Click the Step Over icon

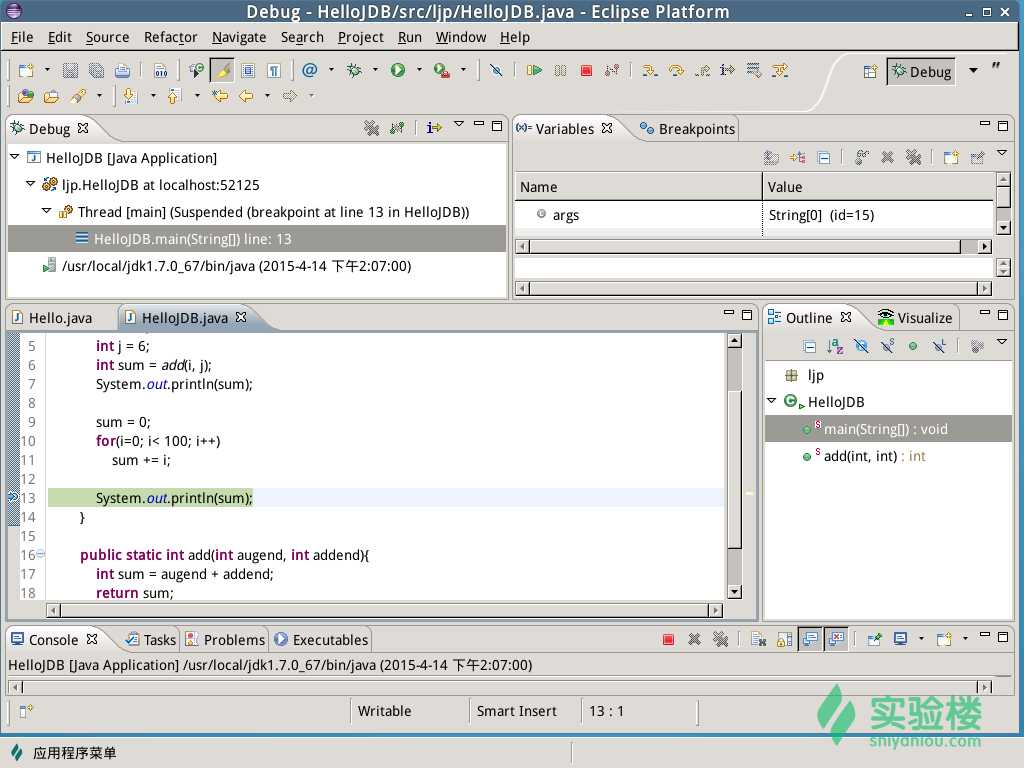point(676,70)
